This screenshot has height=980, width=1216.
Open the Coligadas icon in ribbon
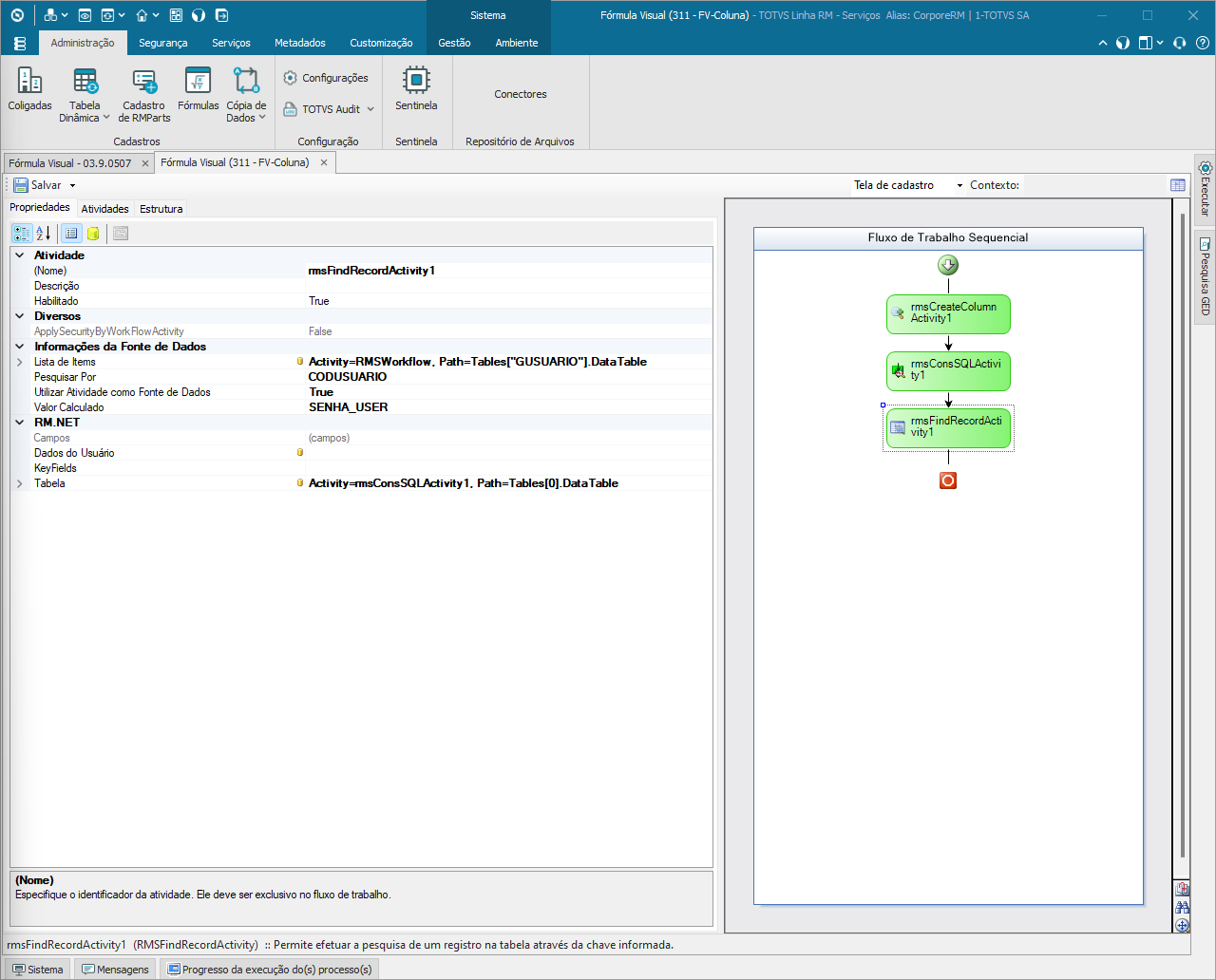click(29, 89)
